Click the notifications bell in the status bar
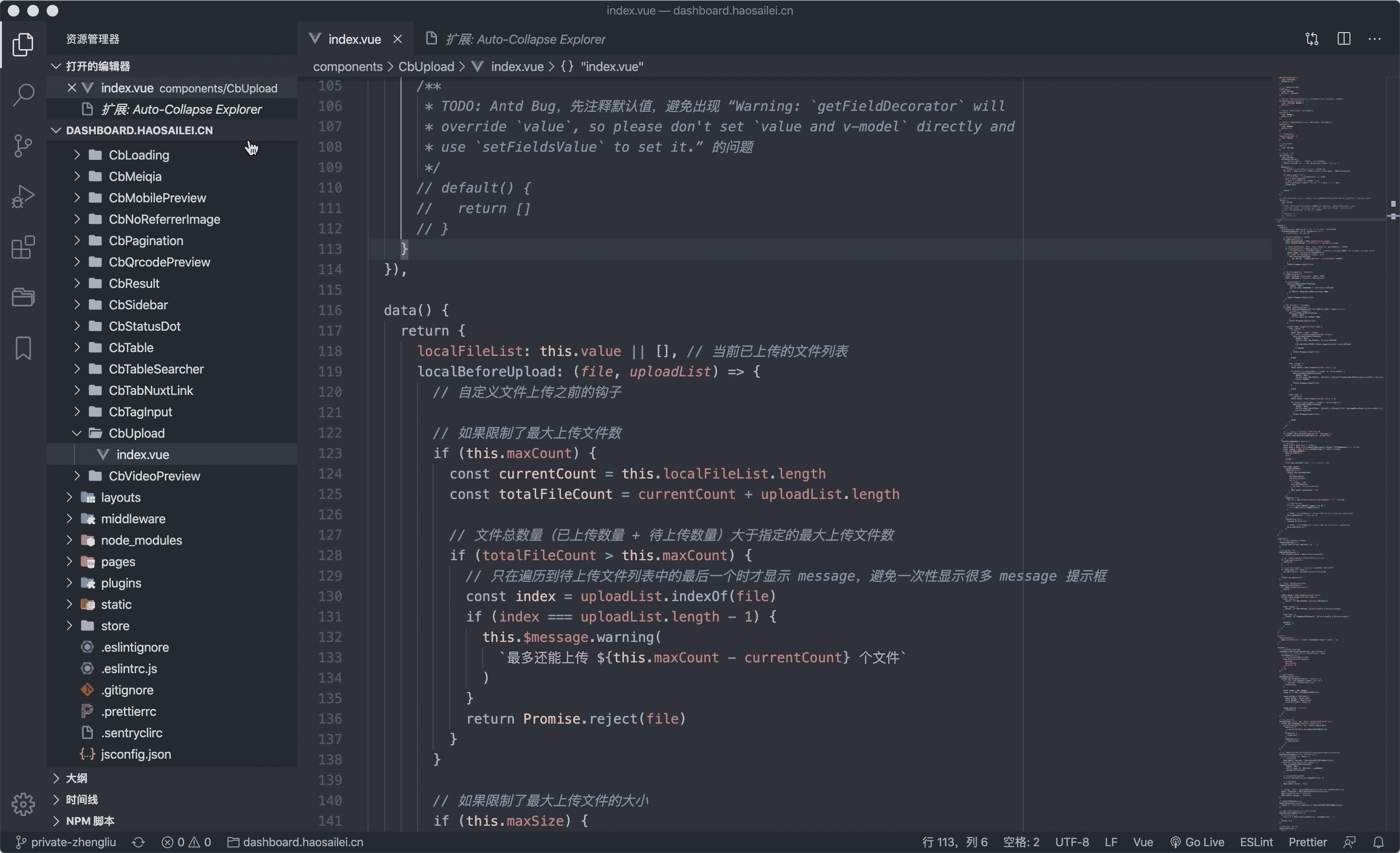Viewport: 1400px width, 853px height. [x=1378, y=842]
